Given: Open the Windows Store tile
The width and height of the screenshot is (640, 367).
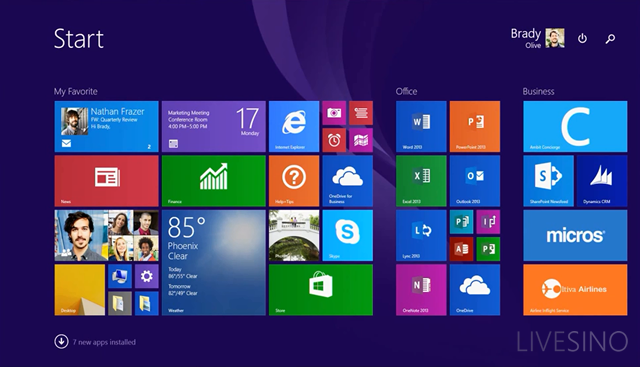Looking at the screenshot, I should pos(321,290).
